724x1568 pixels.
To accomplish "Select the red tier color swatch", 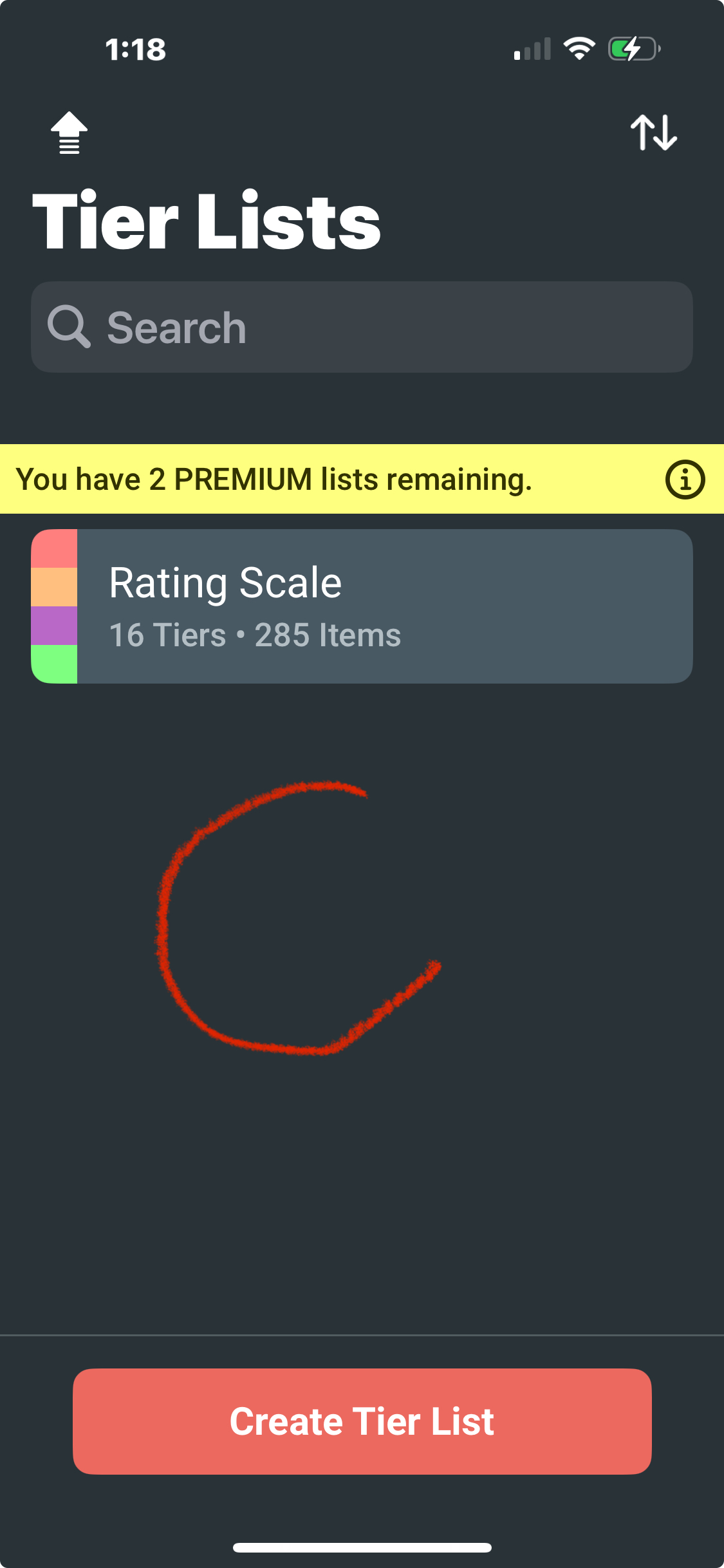I will tap(54, 548).
